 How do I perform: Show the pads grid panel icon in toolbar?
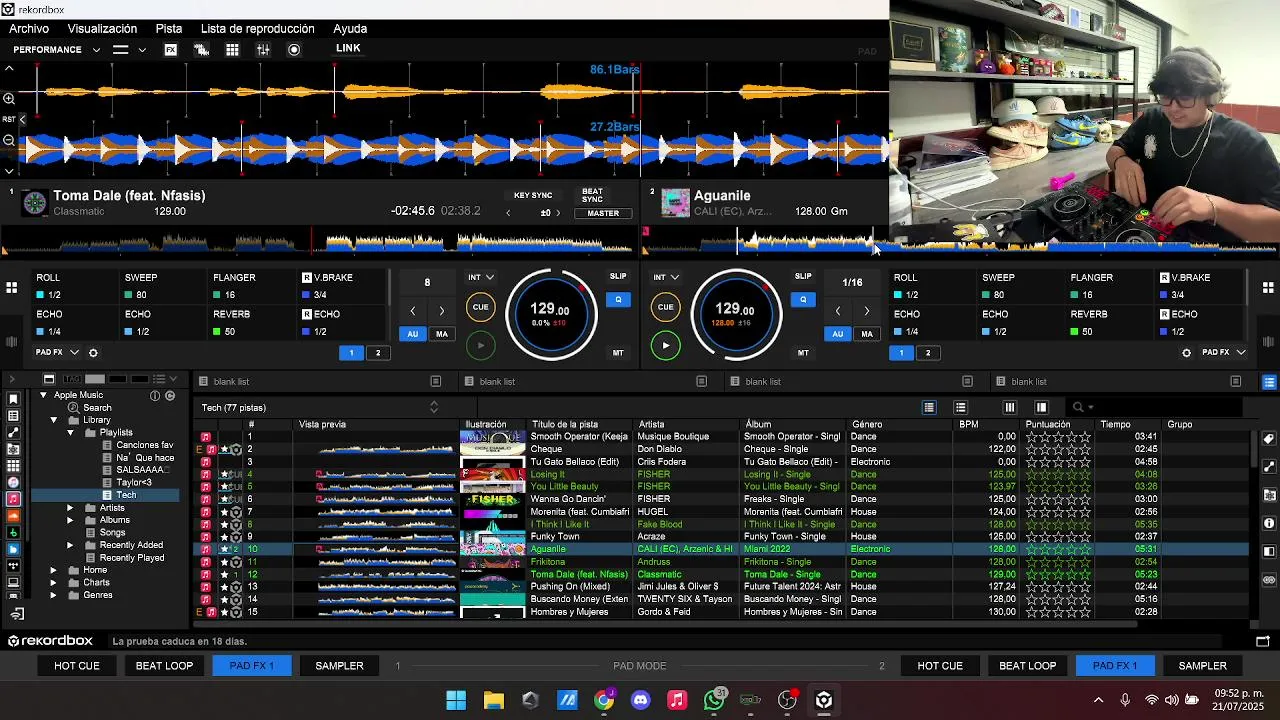[232, 50]
